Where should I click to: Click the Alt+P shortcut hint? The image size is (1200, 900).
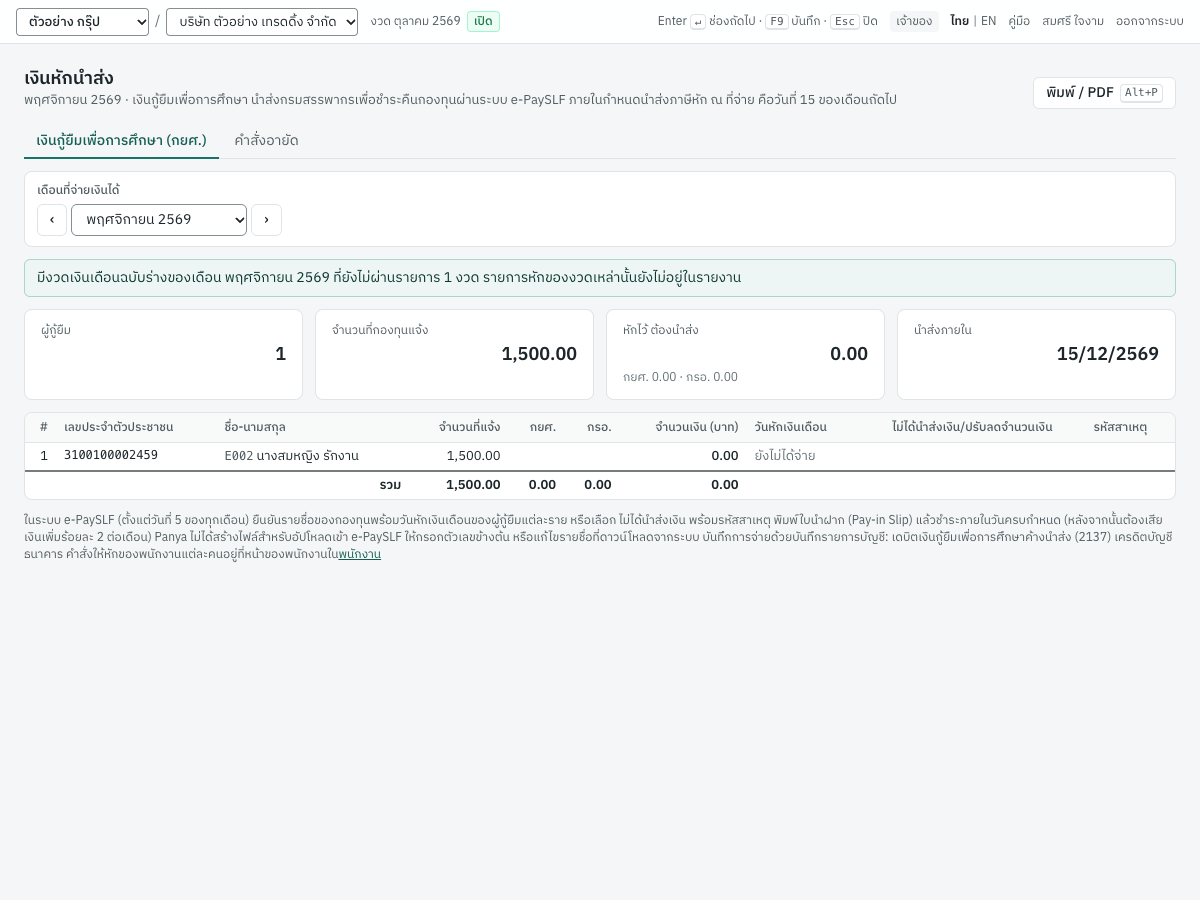1141,93
